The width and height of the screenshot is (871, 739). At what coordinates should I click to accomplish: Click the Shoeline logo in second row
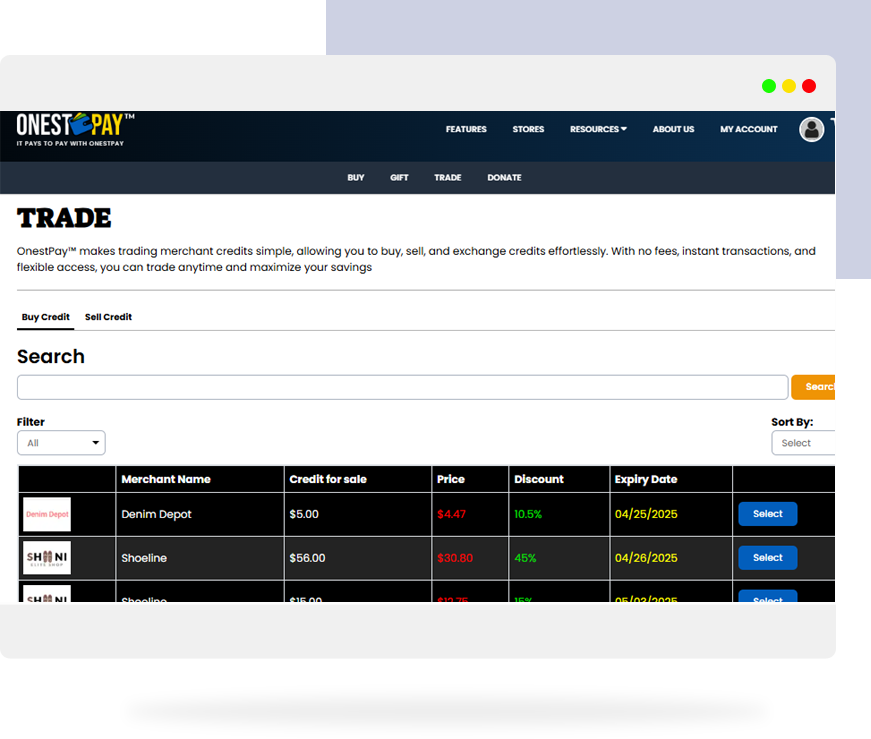click(x=47, y=558)
